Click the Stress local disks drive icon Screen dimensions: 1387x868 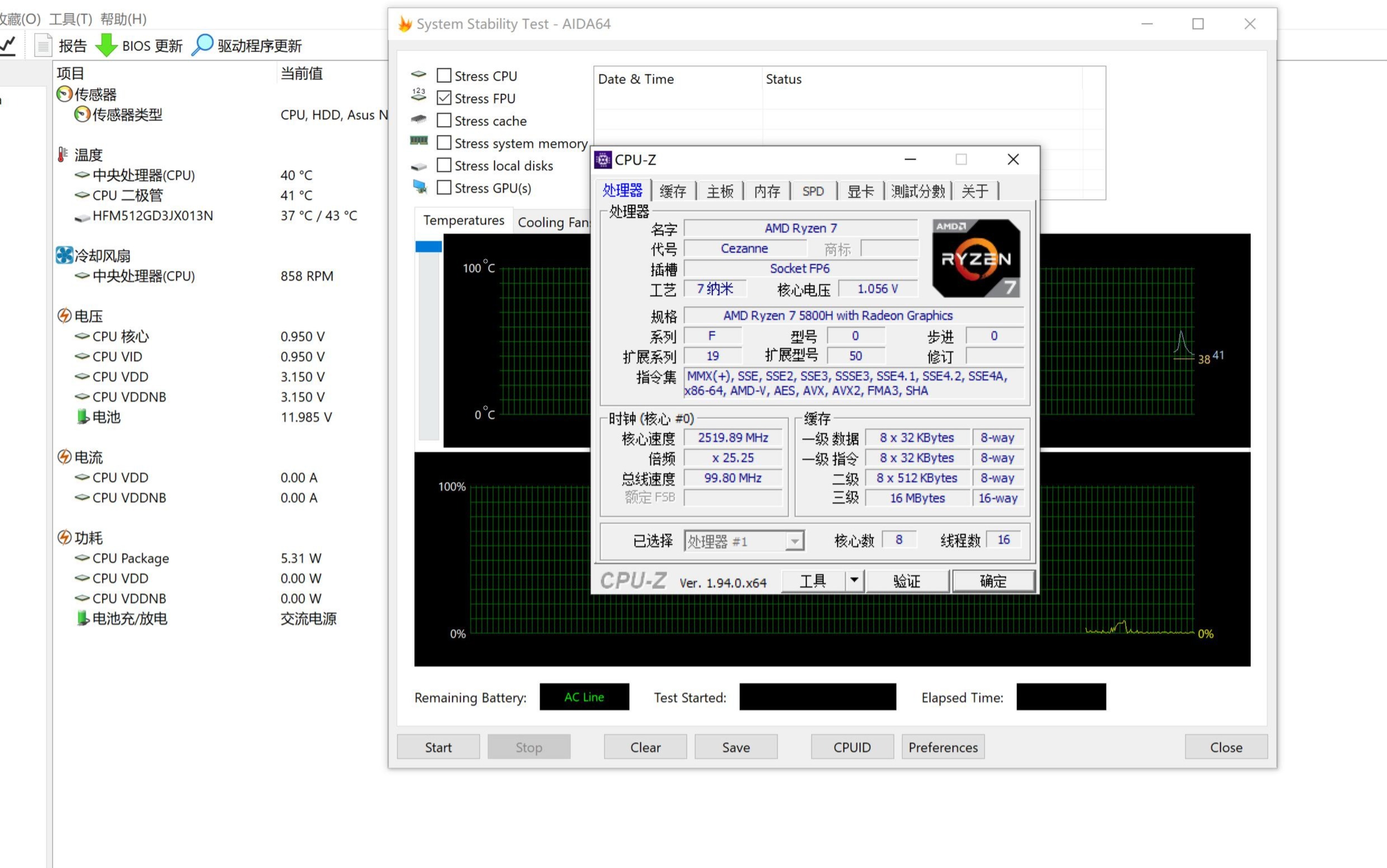419,167
